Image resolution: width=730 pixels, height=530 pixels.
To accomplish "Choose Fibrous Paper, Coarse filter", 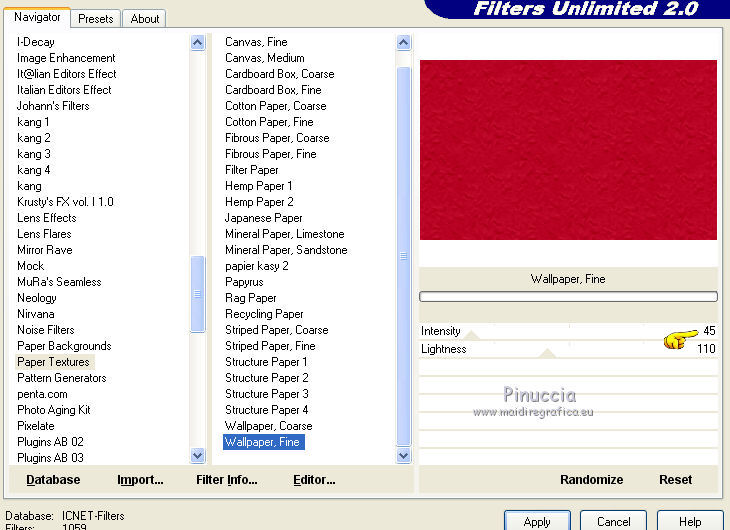I will pos(277,138).
